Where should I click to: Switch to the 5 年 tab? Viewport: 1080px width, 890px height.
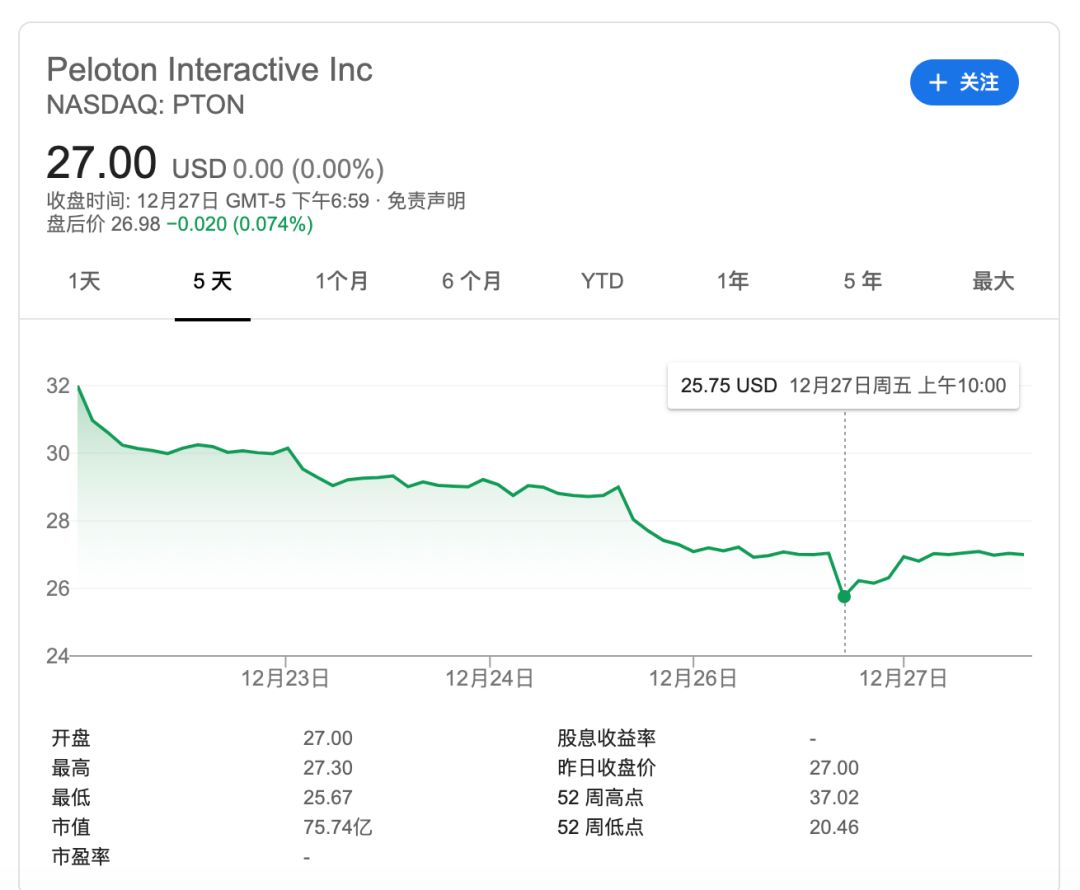pyautogui.click(x=862, y=281)
